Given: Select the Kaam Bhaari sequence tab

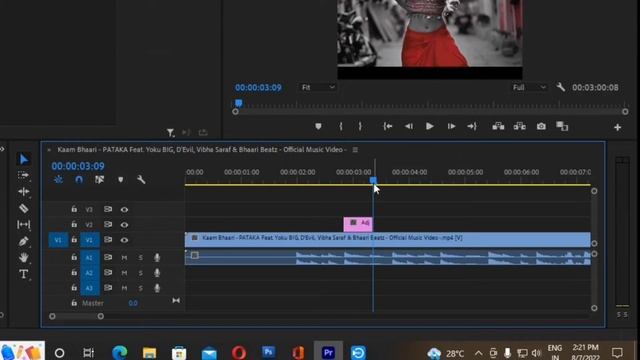Looking at the screenshot, I should point(201,150).
